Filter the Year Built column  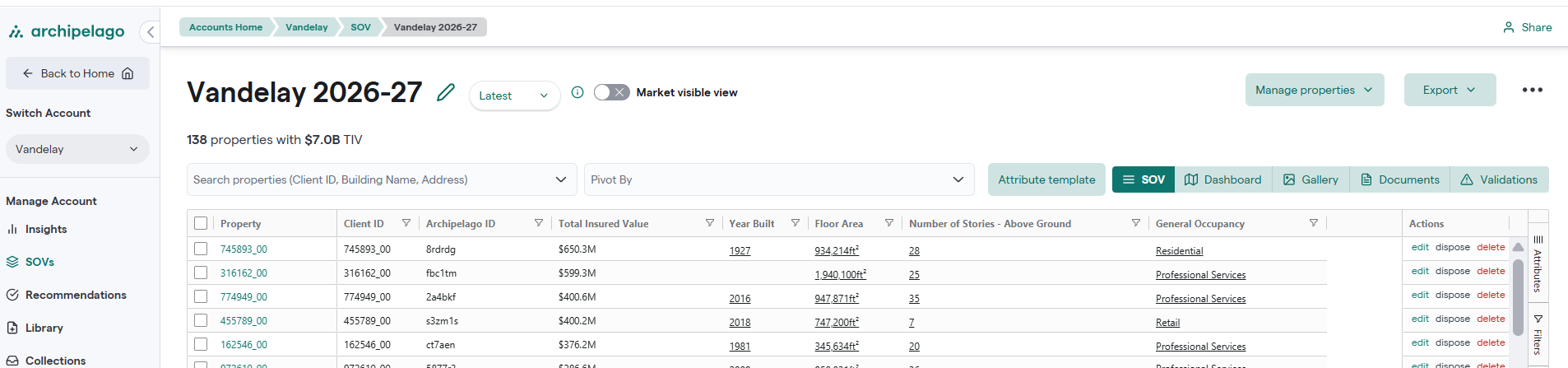tap(796, 223)
